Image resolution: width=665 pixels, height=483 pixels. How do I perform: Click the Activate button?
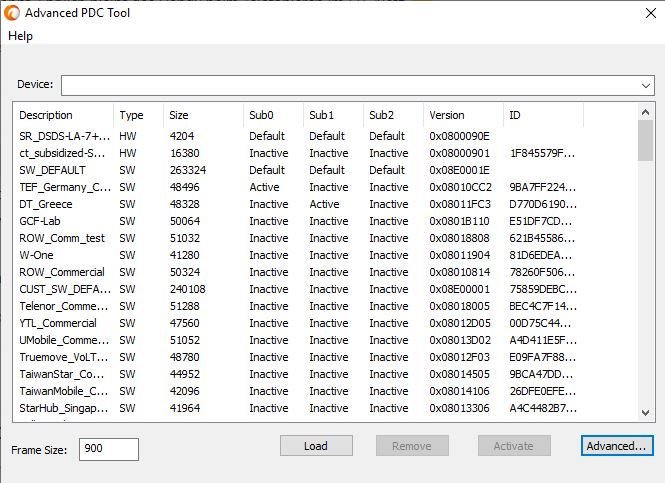point(514,446)
